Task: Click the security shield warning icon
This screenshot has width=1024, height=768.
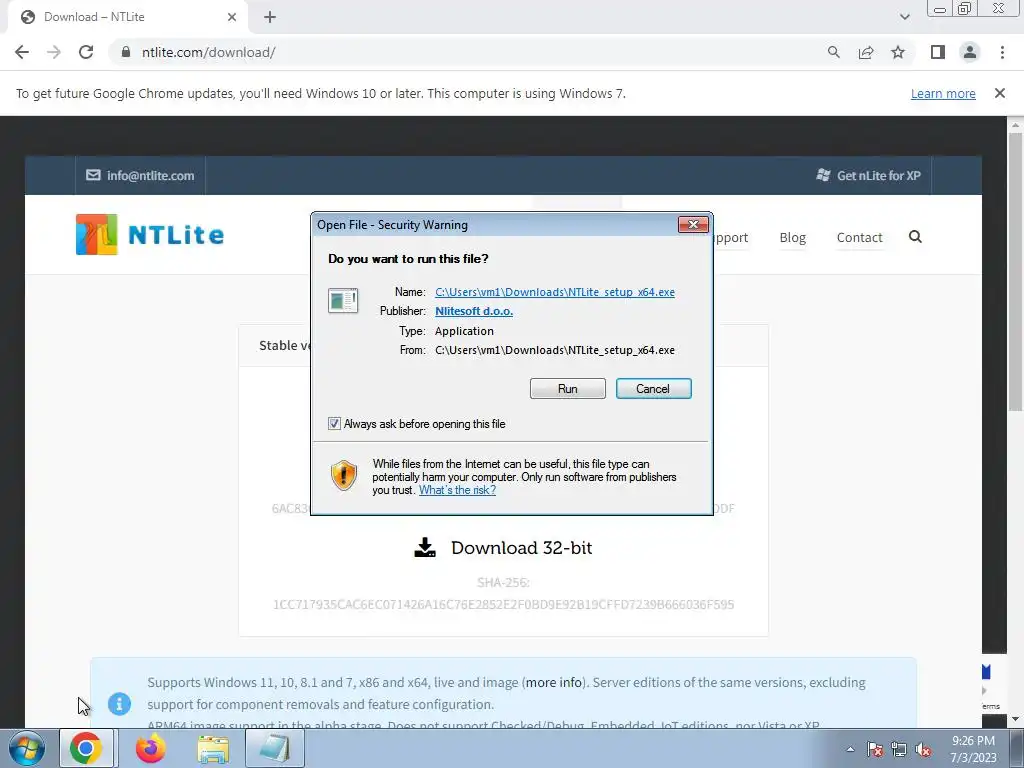Action: point(344,475)
